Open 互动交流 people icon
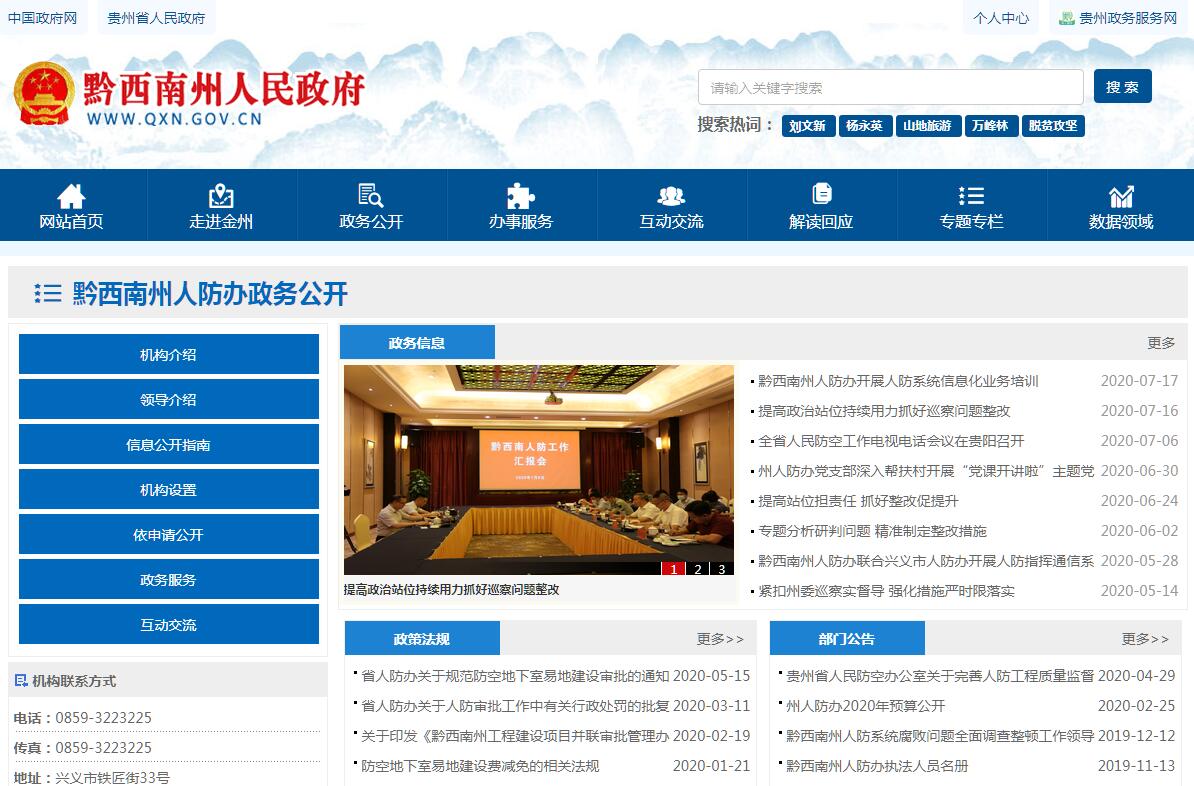This screenshot has width=1194, height=786. (671, 196)
